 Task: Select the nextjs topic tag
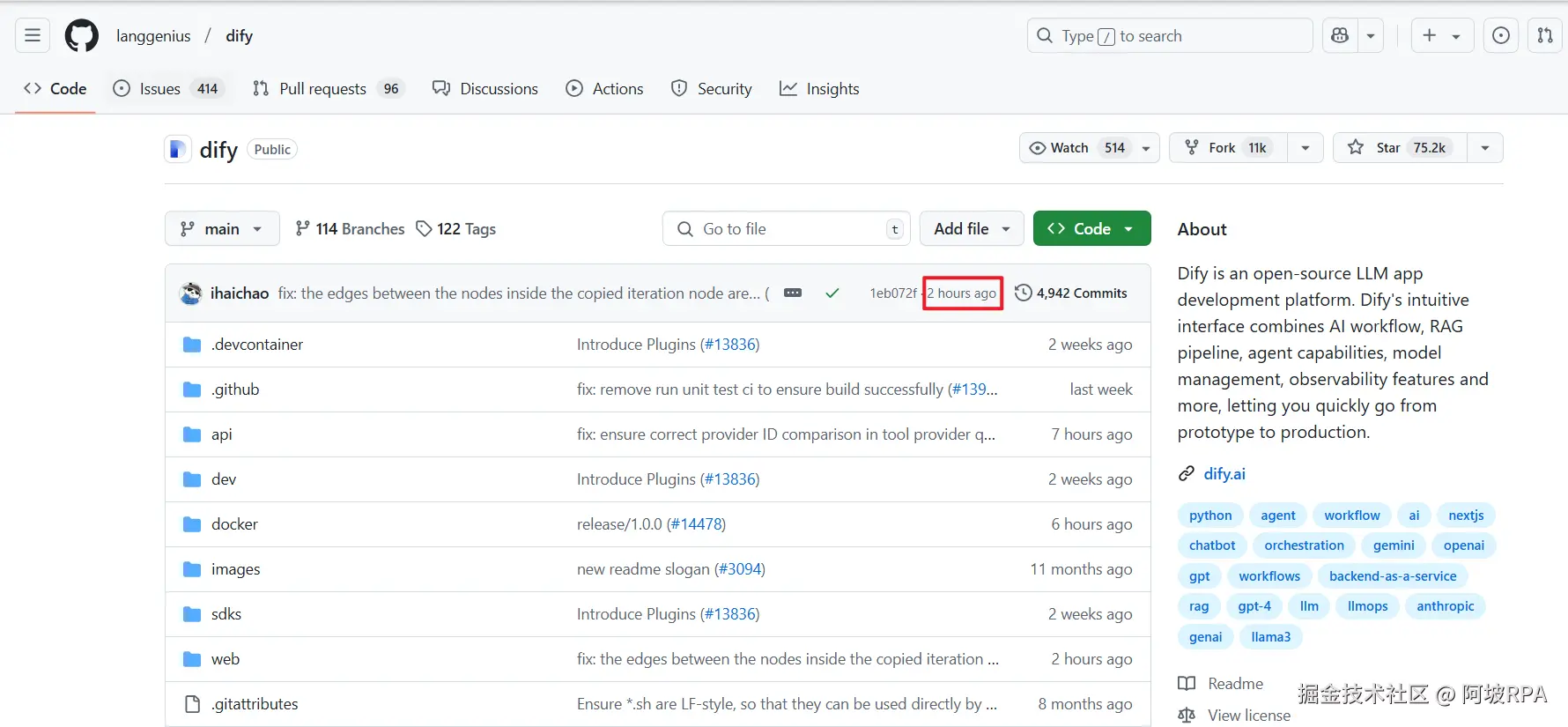click(1466, 516)
